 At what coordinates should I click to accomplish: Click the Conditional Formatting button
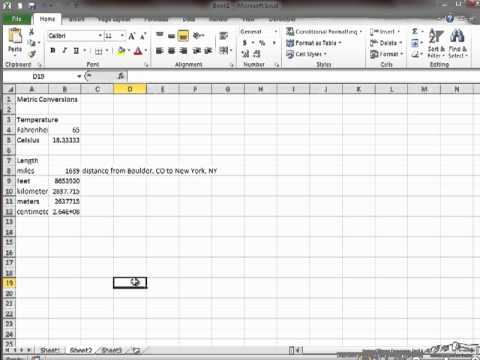tap(324, 32)
